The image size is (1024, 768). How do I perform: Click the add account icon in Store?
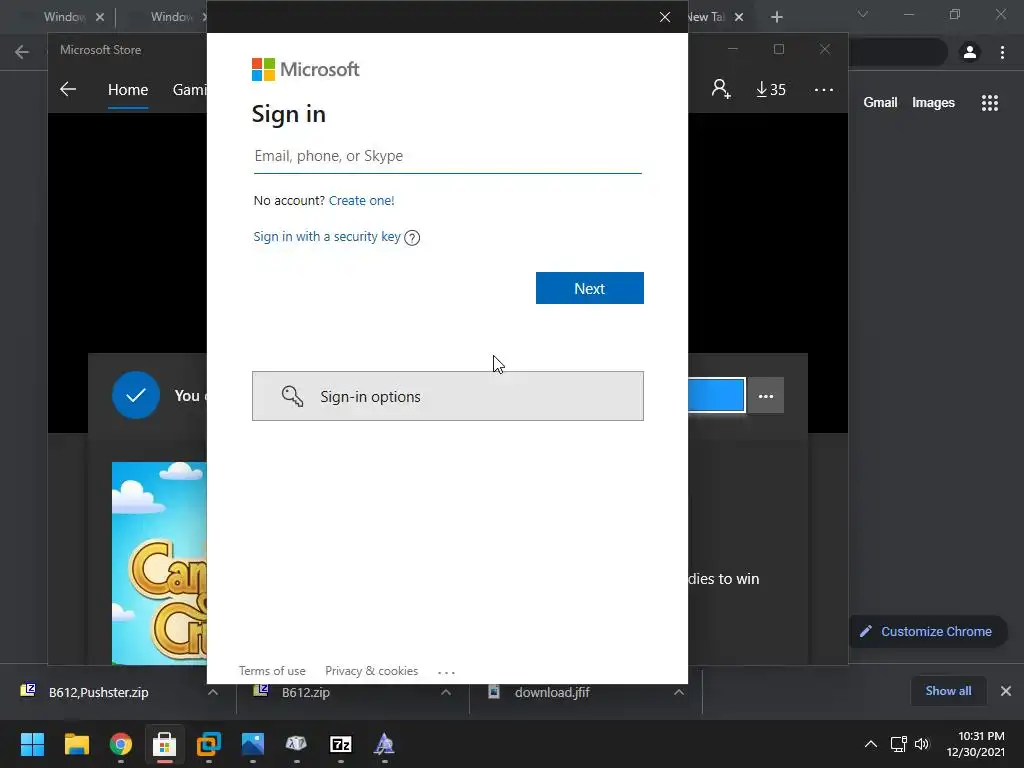click(721, 89)
